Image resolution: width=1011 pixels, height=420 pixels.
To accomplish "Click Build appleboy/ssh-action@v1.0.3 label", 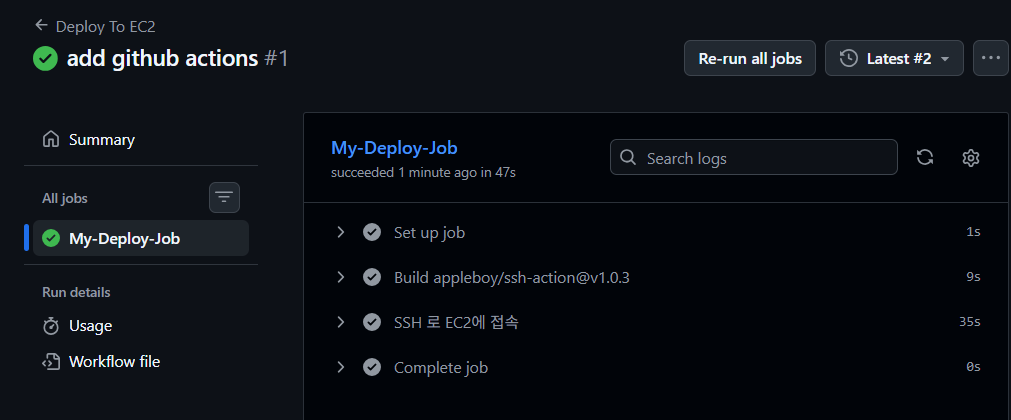I will (x=511, y=277).
